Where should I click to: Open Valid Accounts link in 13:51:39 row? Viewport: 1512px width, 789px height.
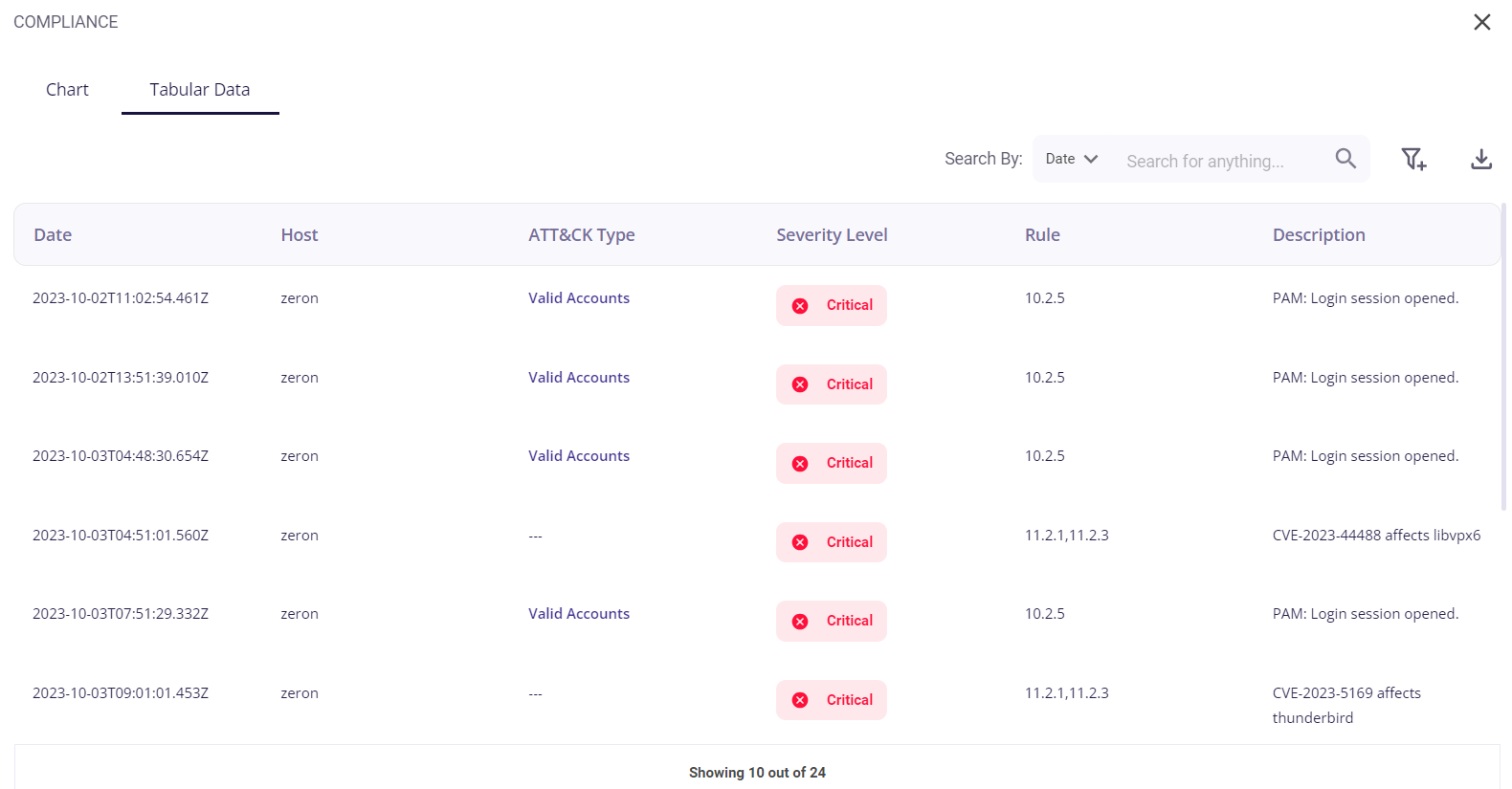point(579,377)
